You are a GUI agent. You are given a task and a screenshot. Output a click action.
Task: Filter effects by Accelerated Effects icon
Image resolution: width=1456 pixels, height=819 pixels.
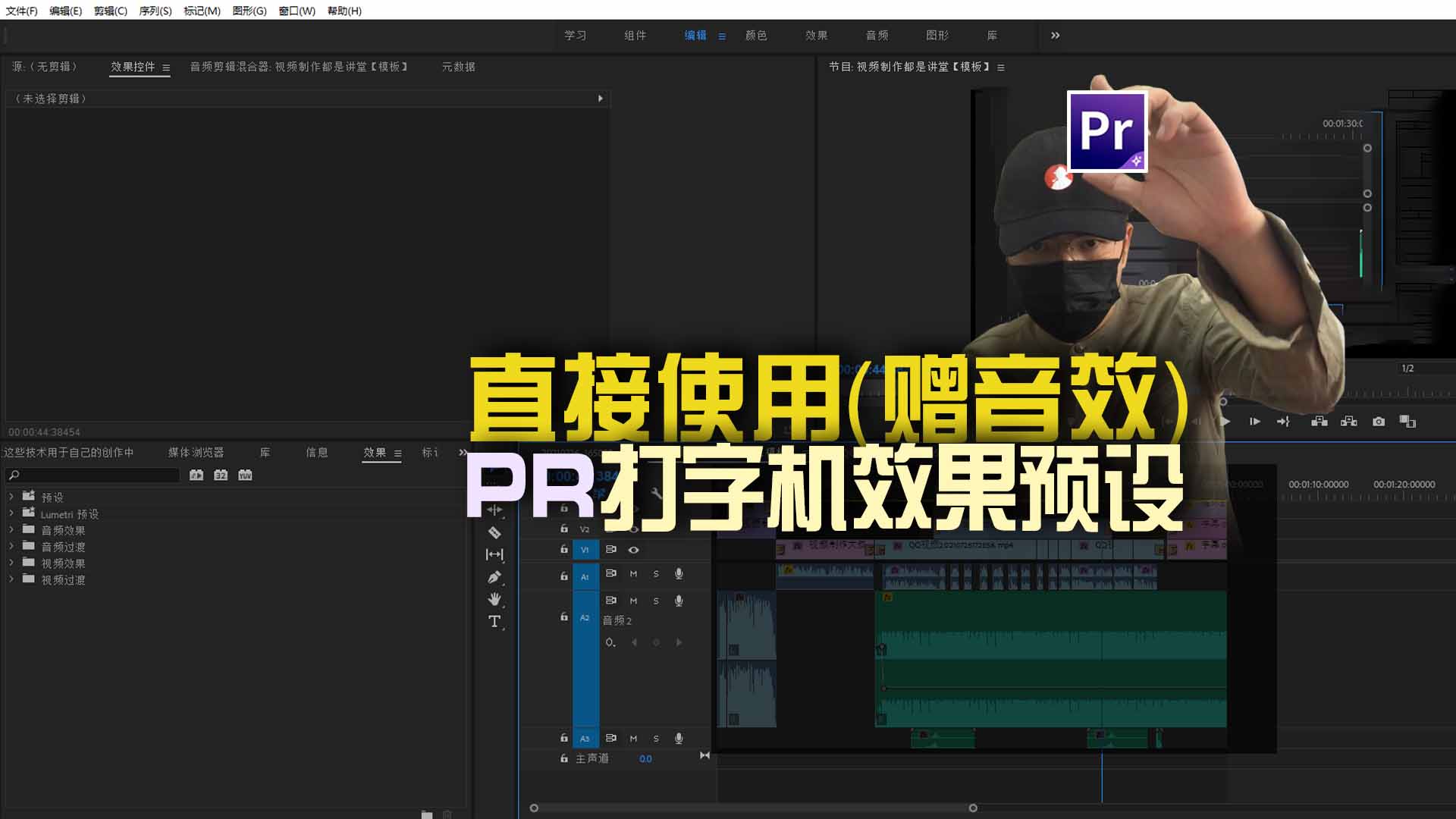(x=196, y=475)
